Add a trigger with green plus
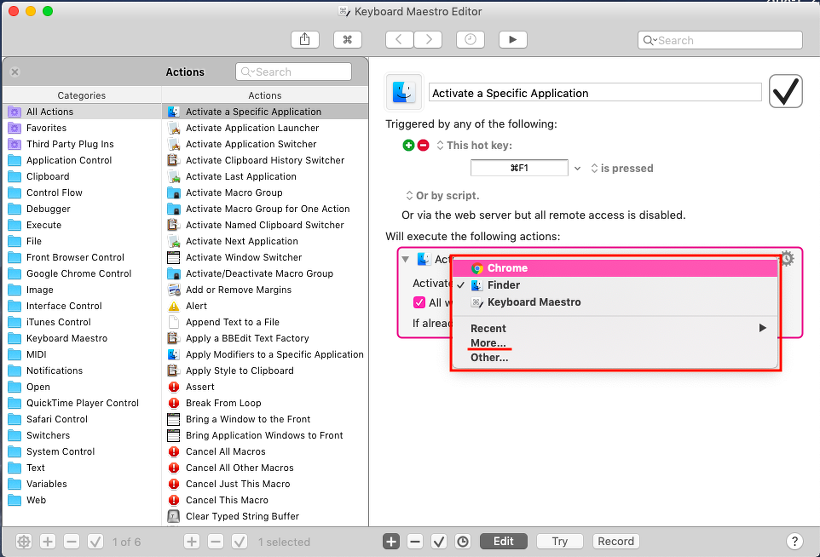 coord(408,145)
